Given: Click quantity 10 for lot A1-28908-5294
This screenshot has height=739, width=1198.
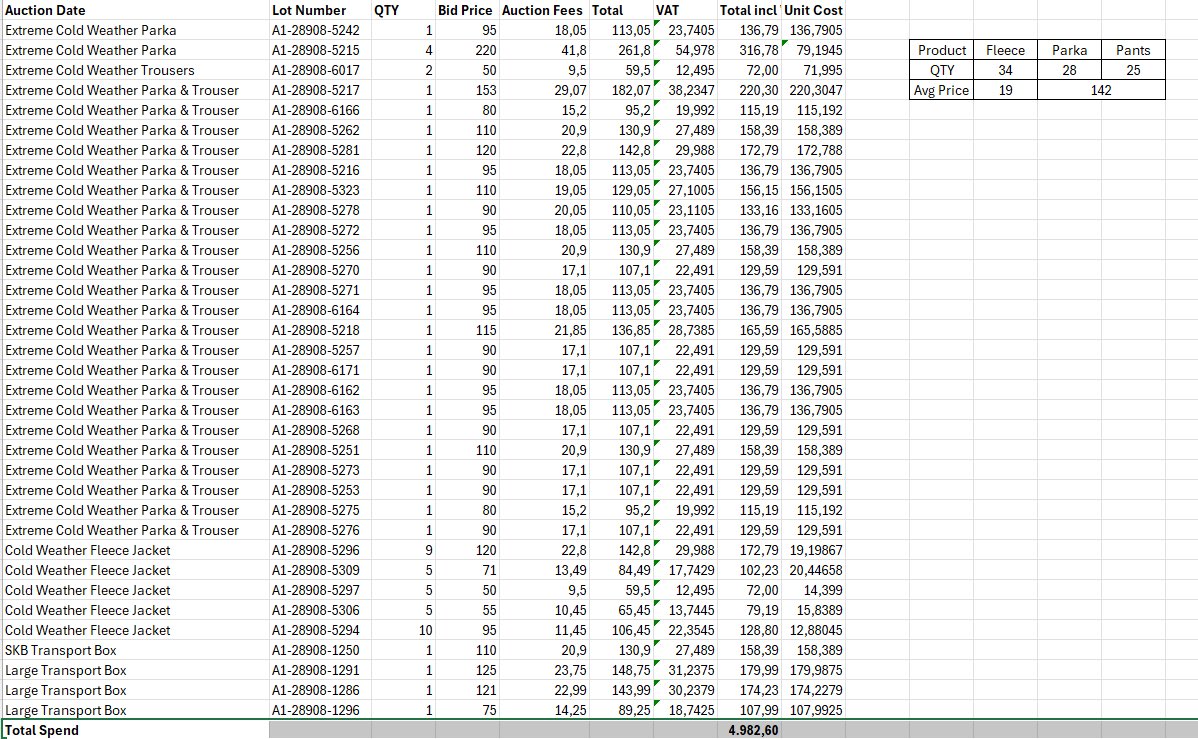Looking at the screenshot, I should [403, 630].
